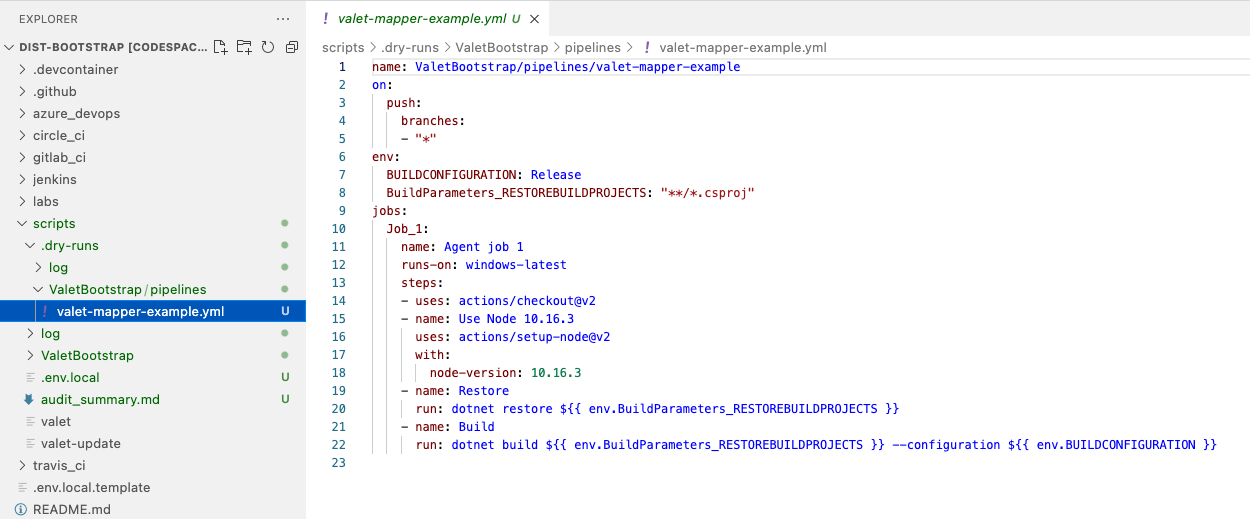Expand the .github folder
Image resolution: width=1250 pixels, height=519 pixels.
[x=54, y=91]
